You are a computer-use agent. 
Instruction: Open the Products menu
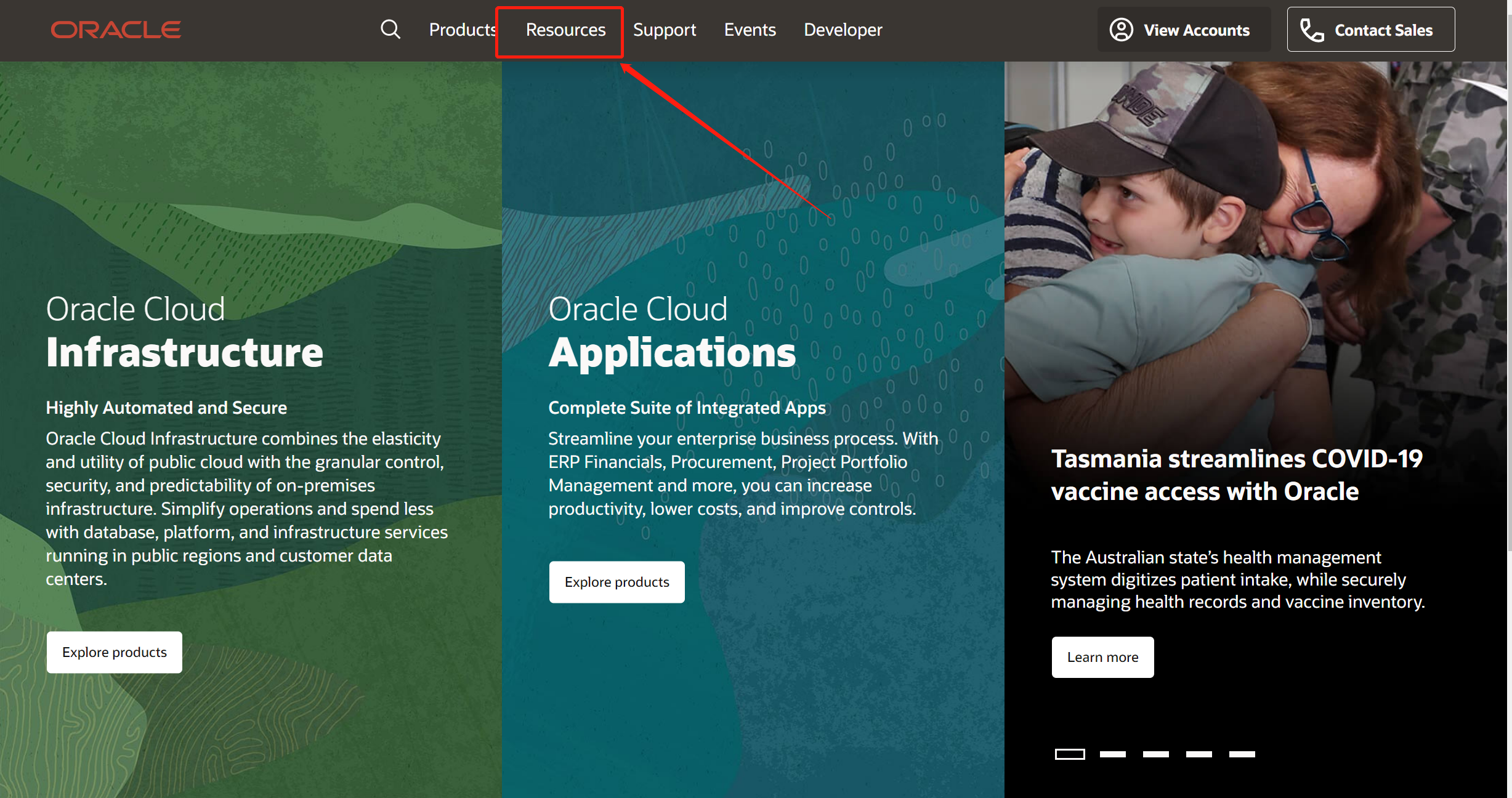point(462,30)
